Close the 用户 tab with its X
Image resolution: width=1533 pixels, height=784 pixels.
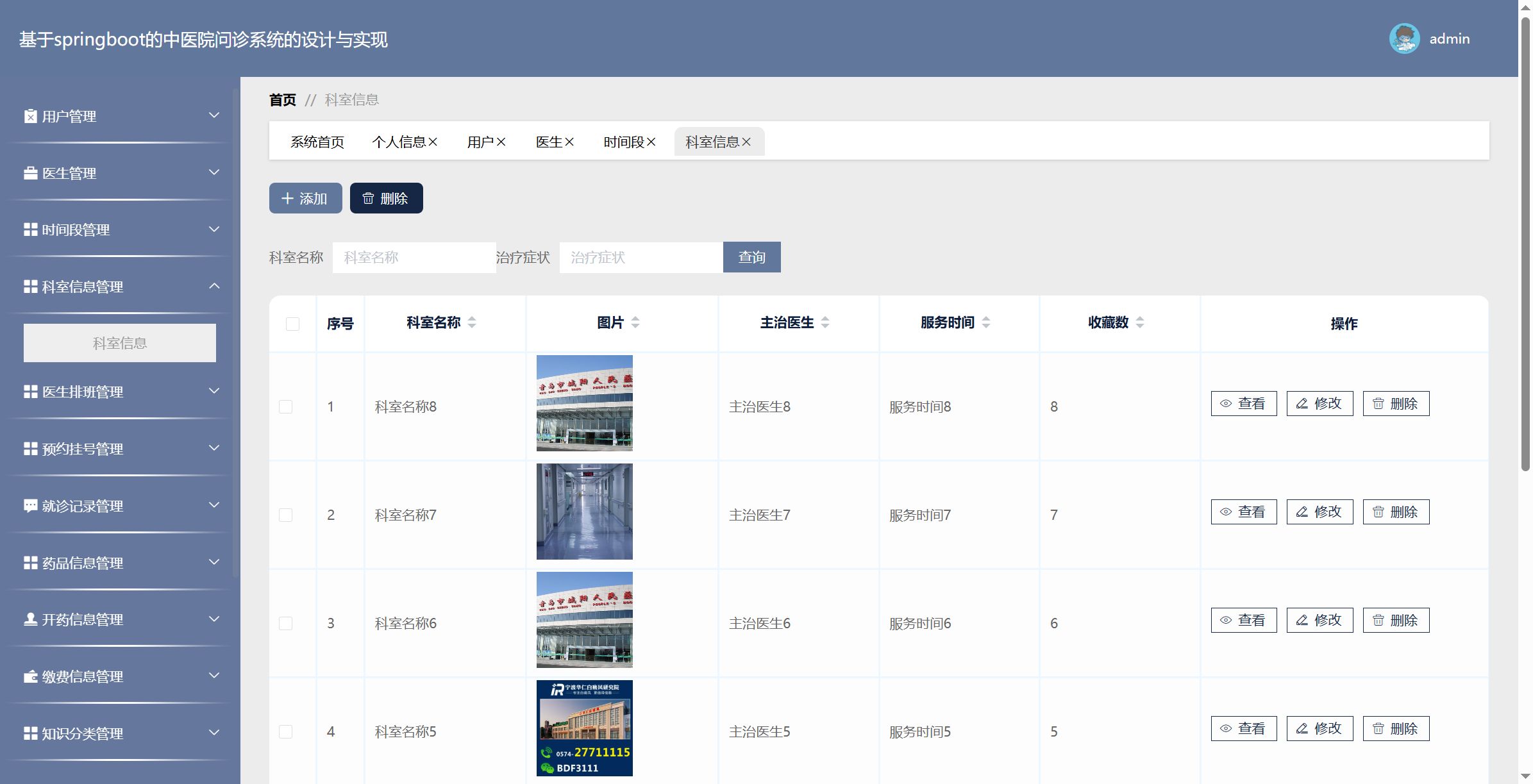point(501,142)
